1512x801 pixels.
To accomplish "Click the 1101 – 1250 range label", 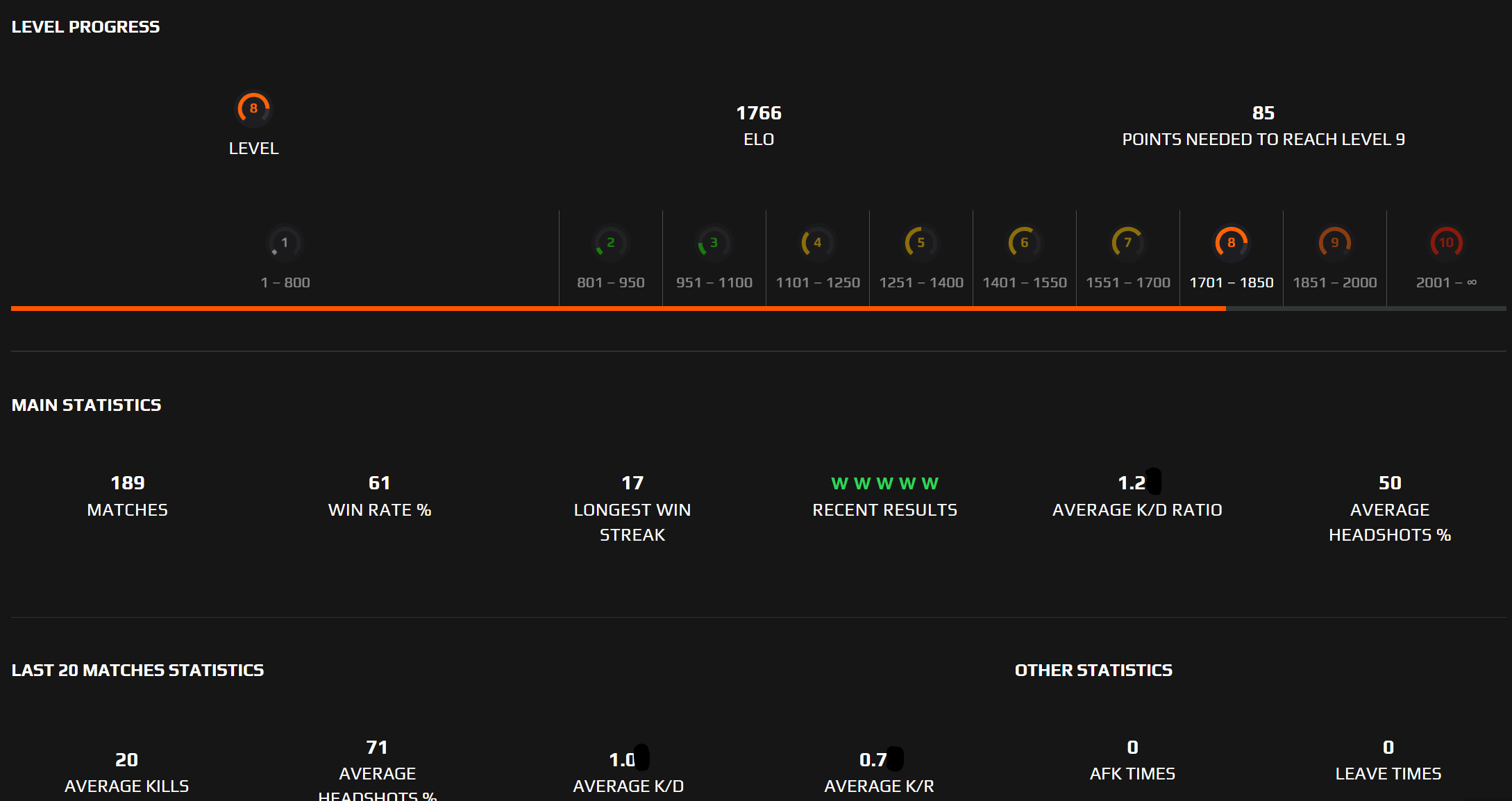I will 818,283.
